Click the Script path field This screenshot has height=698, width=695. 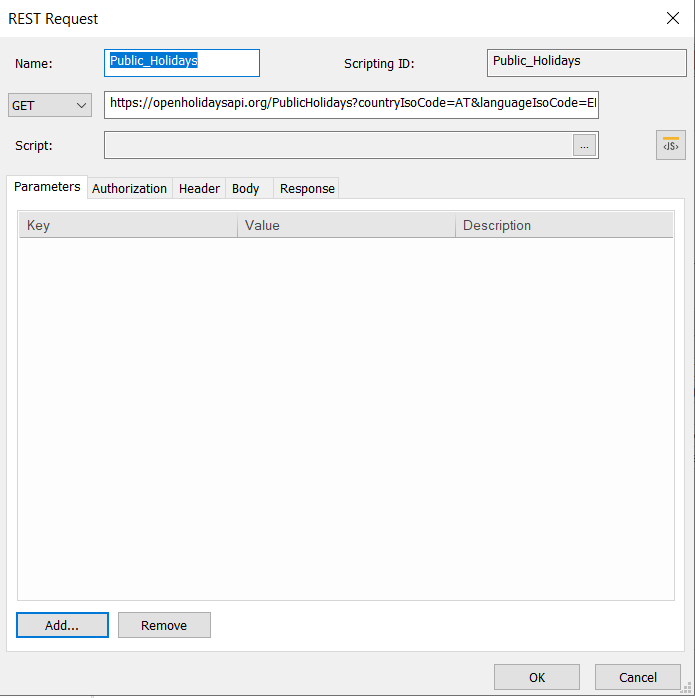(338, 145)
